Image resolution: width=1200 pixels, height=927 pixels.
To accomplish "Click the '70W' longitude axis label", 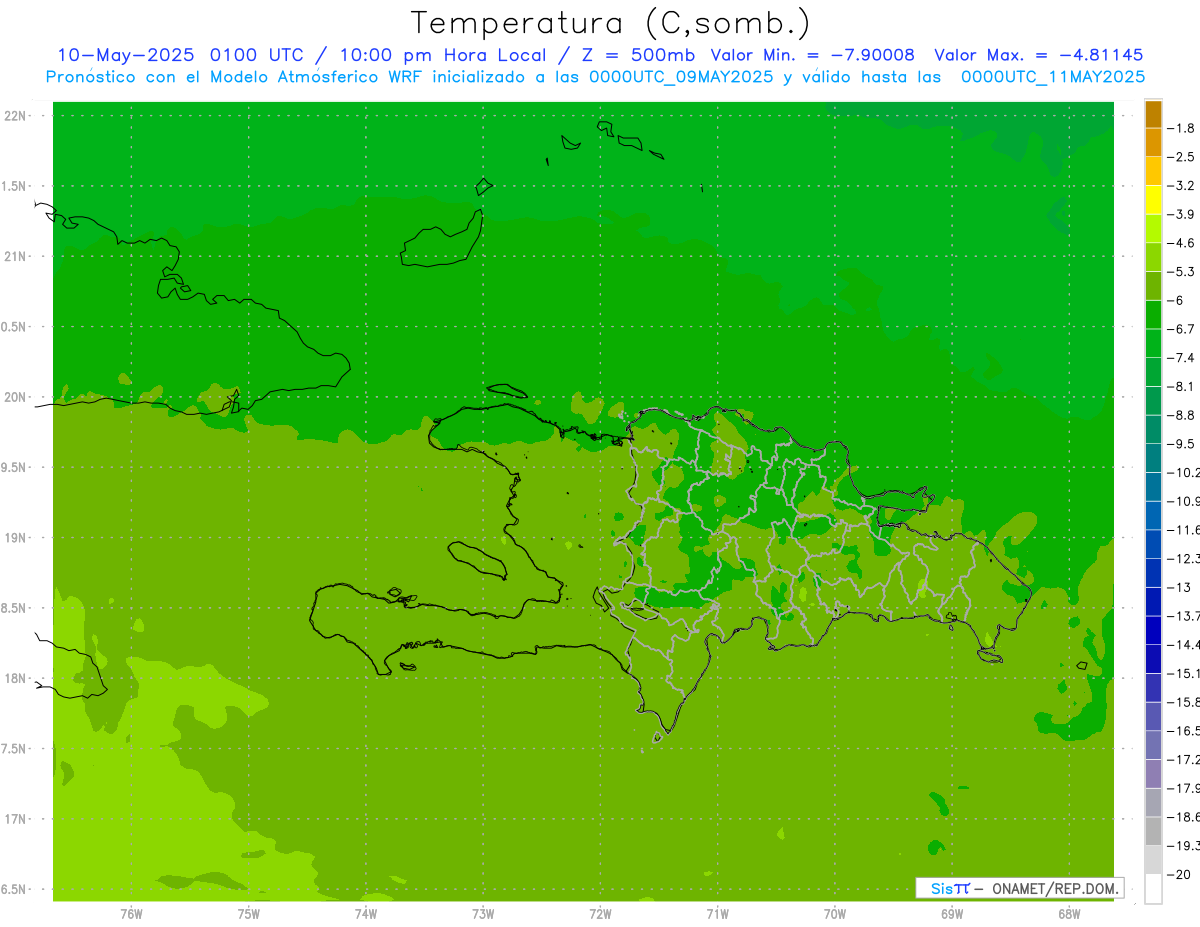I will pos(835,914).
